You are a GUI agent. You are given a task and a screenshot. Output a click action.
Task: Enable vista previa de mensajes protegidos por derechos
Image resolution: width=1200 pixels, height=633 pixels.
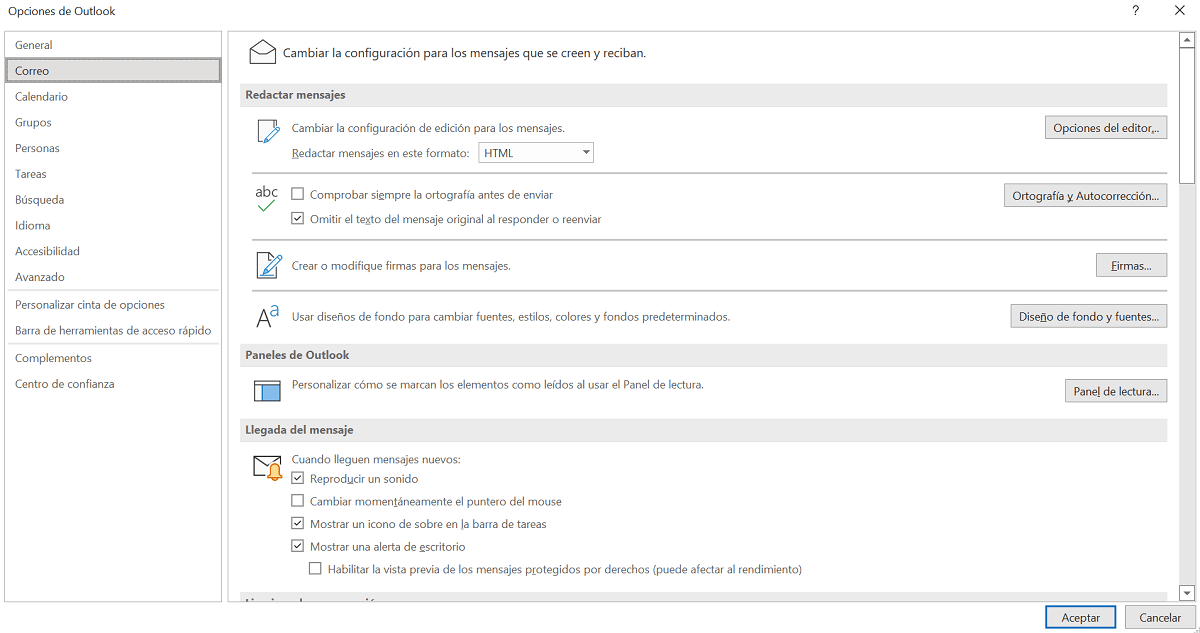click(x=316, y=569)
